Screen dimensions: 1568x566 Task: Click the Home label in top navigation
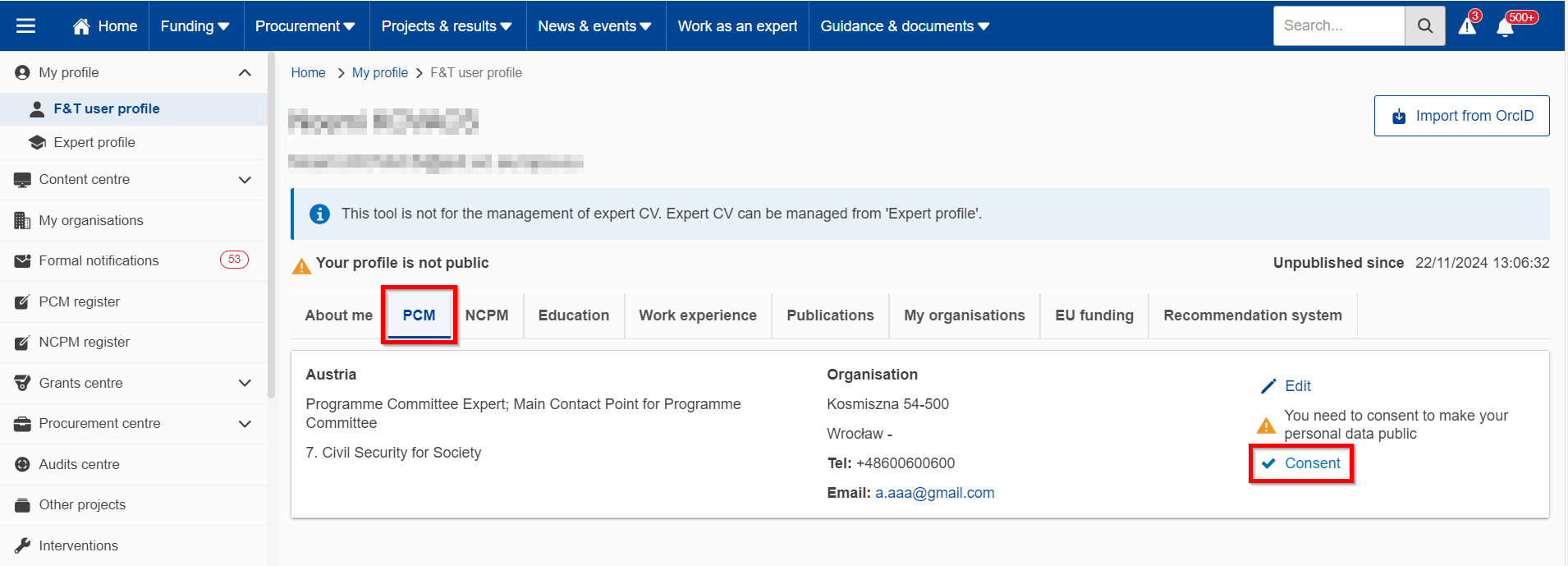pos(117,26)
